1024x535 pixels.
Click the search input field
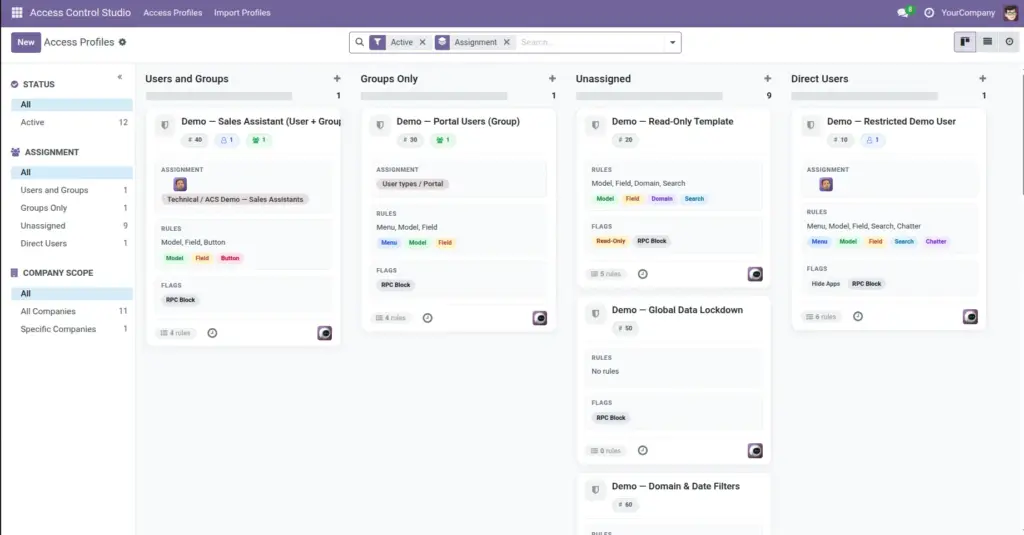pyautogui.click(x=591, y=42)
